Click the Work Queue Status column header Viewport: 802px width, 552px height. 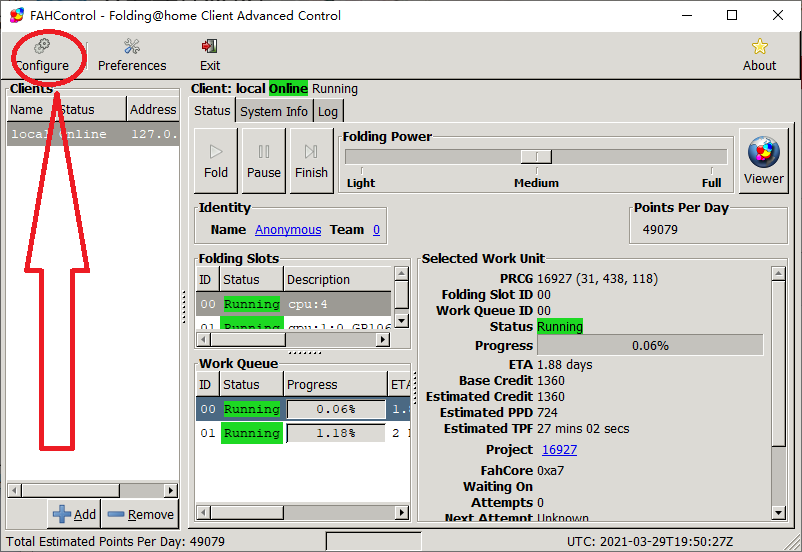click(252, 384)
